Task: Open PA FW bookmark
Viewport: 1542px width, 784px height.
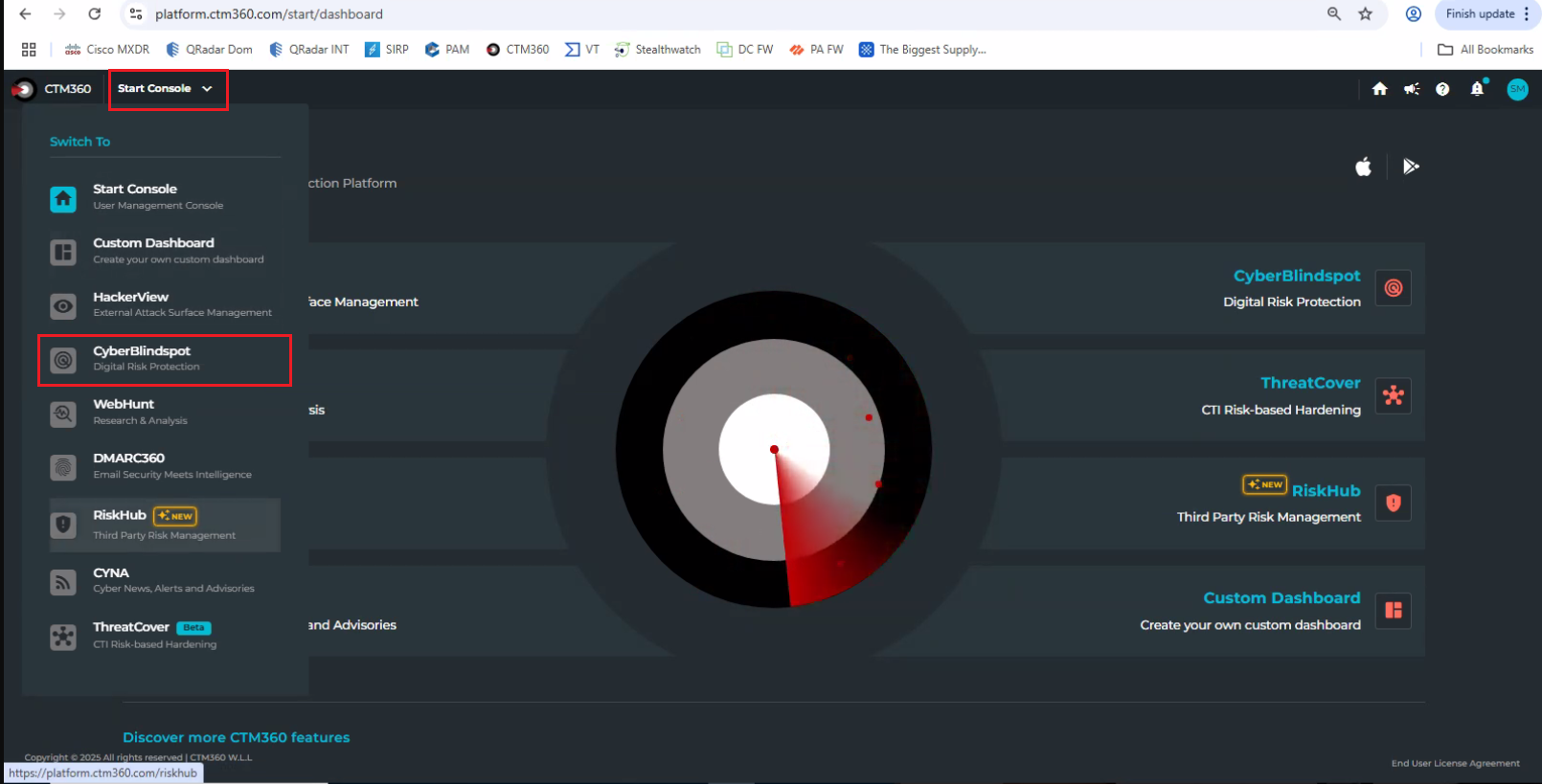Action: pyautogui.click(x=816, y=50)
